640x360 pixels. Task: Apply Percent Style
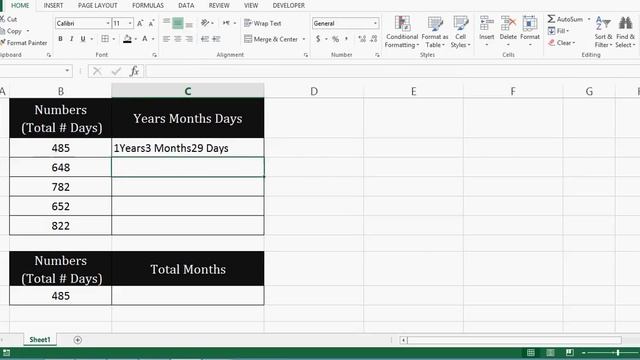[x=336, y=39]
